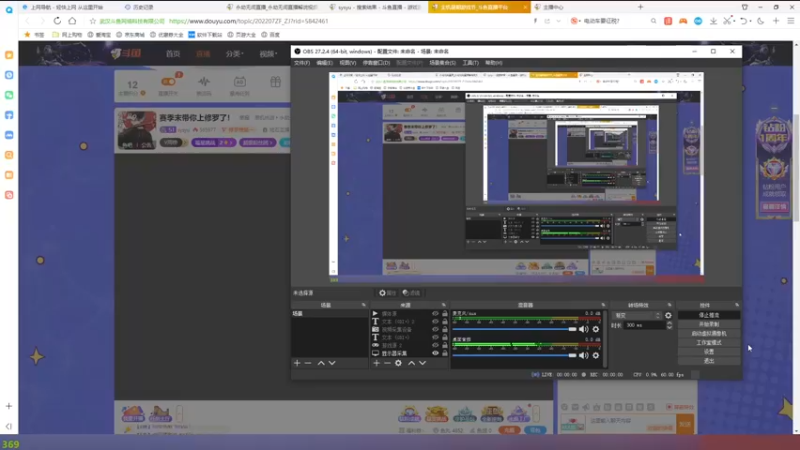The height and width of the screenshot is (450, 800).
Task: Open browser download manager icon
Action: pos(713,21)
